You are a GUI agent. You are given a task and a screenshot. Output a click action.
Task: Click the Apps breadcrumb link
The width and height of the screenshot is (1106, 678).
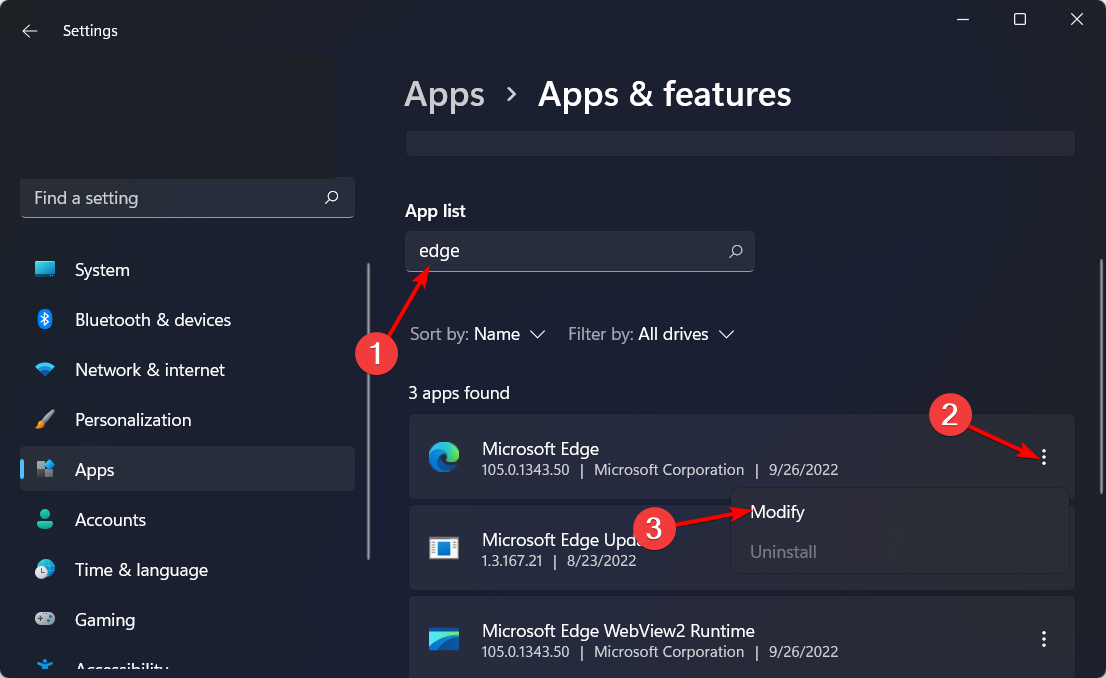[x=444, y=95]
